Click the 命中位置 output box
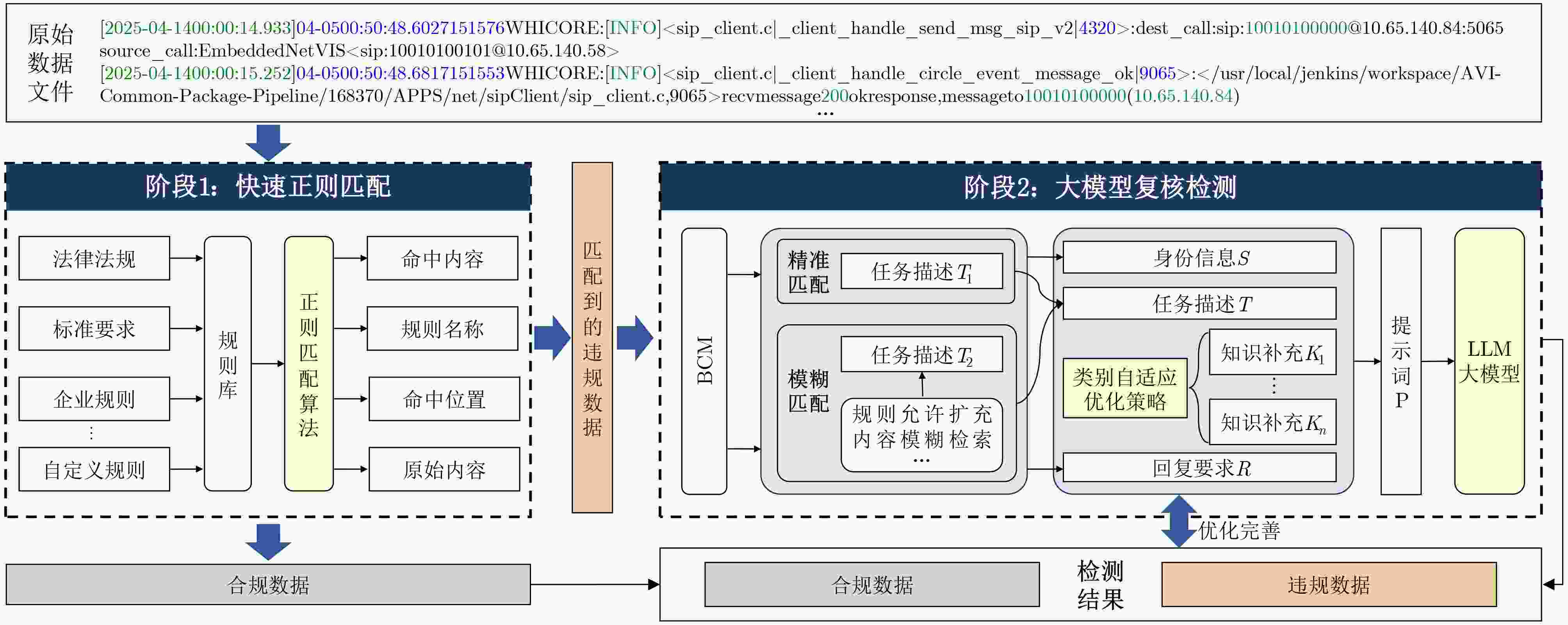The image size is (1568, 625). point(444,399)
